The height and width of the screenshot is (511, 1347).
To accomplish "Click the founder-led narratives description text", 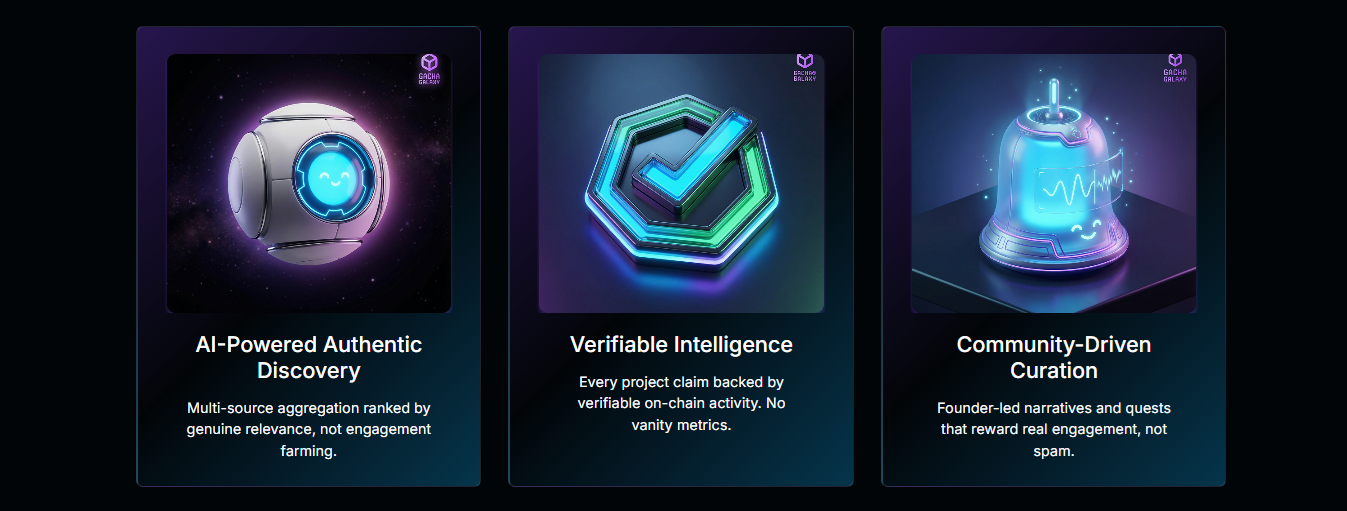I will [1053, 429].
